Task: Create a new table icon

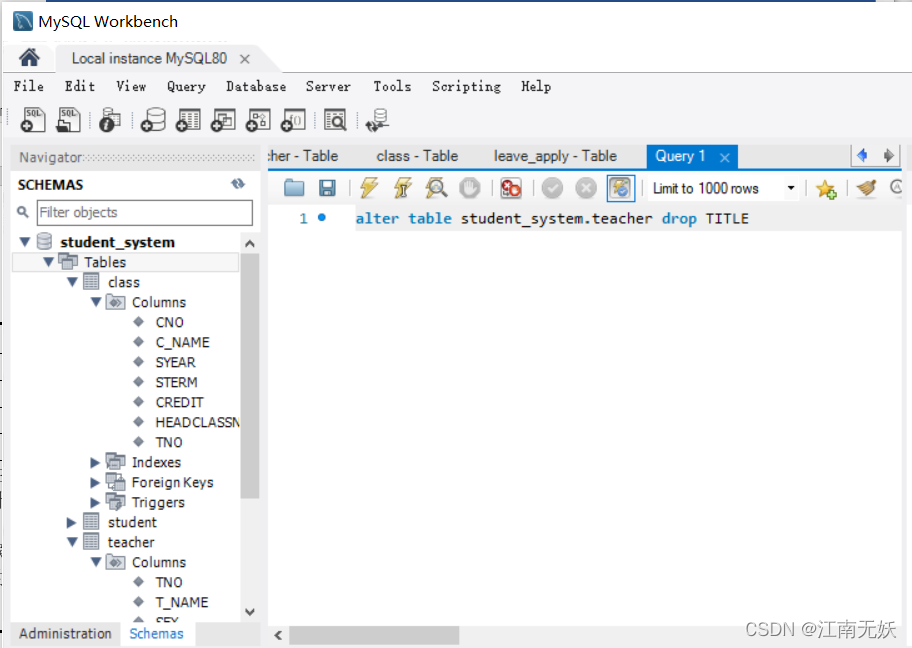Action: (188, 120)
